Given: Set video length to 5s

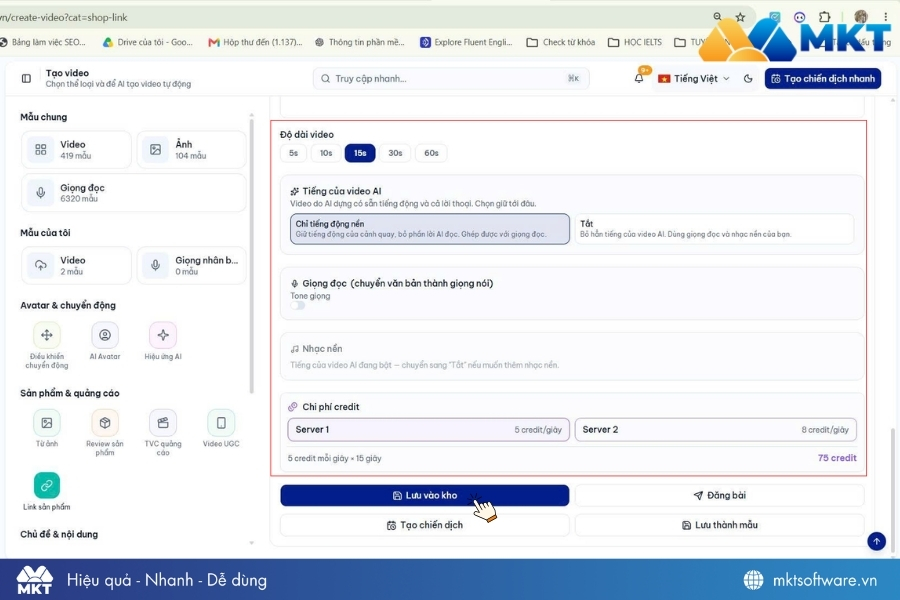Looking at the screenshot, I should (293, 153).
